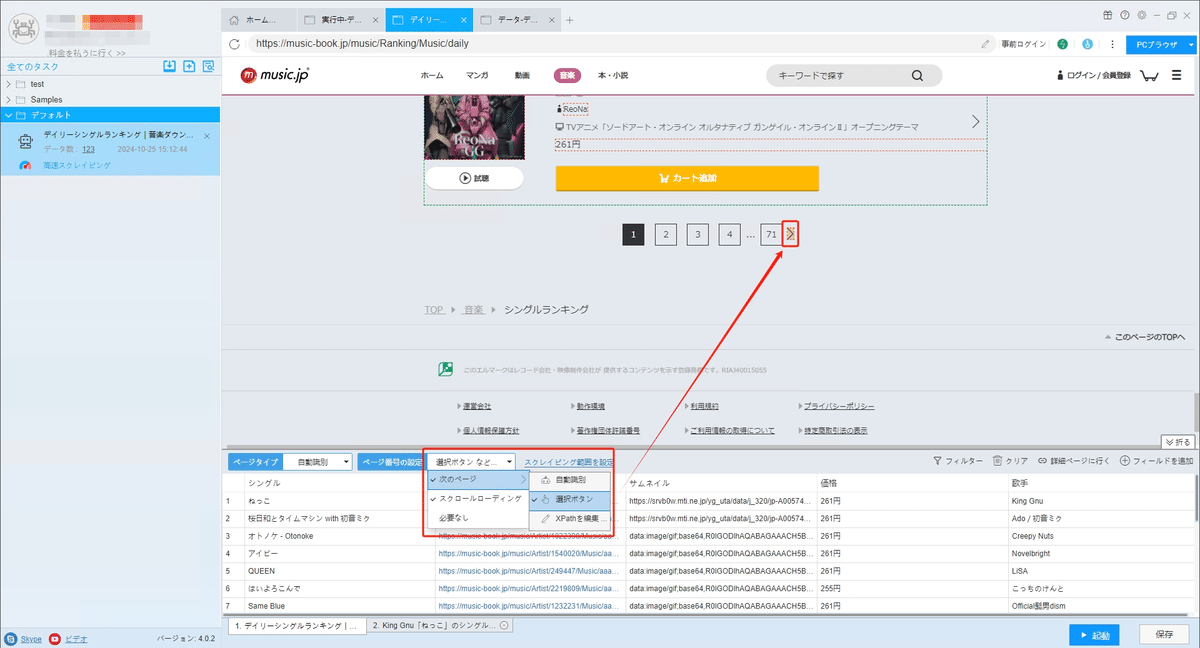Close the デイリーシングルランキング task entry in sidebar
The height and width of the screenshot is (648, 1200).
coord(207,135)
